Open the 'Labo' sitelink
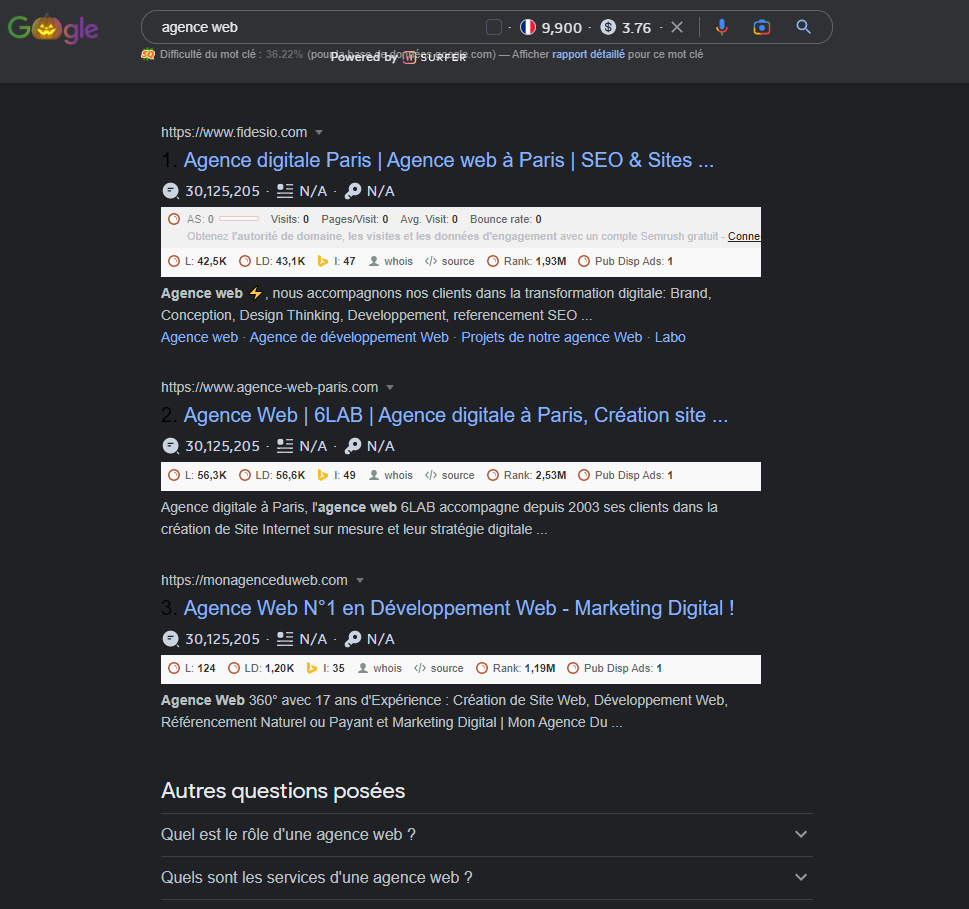 tap(671, 337)
